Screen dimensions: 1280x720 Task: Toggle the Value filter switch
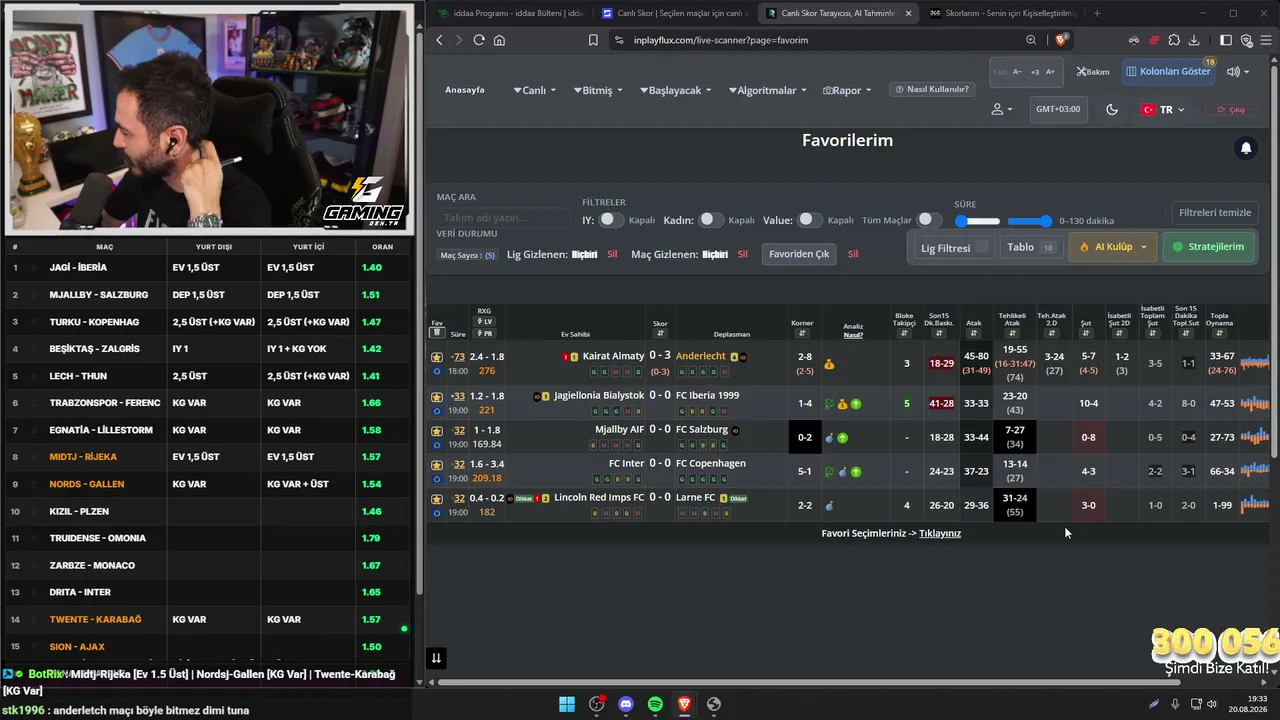(810, 220)
